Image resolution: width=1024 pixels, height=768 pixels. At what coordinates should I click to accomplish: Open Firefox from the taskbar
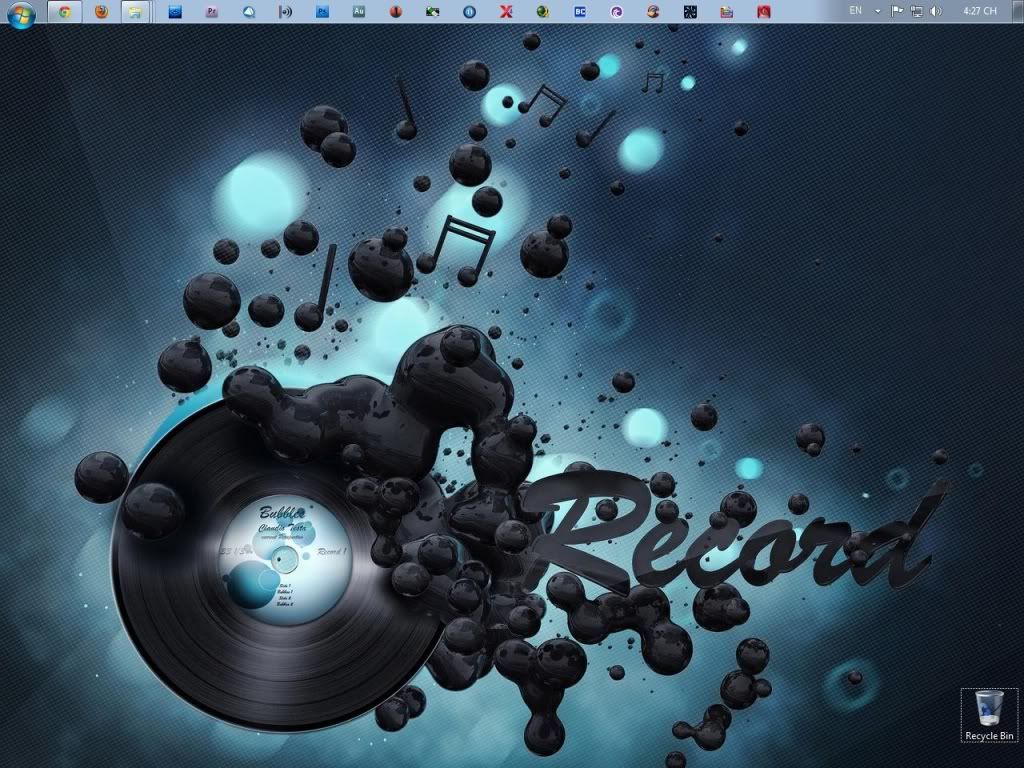(101, 12)
